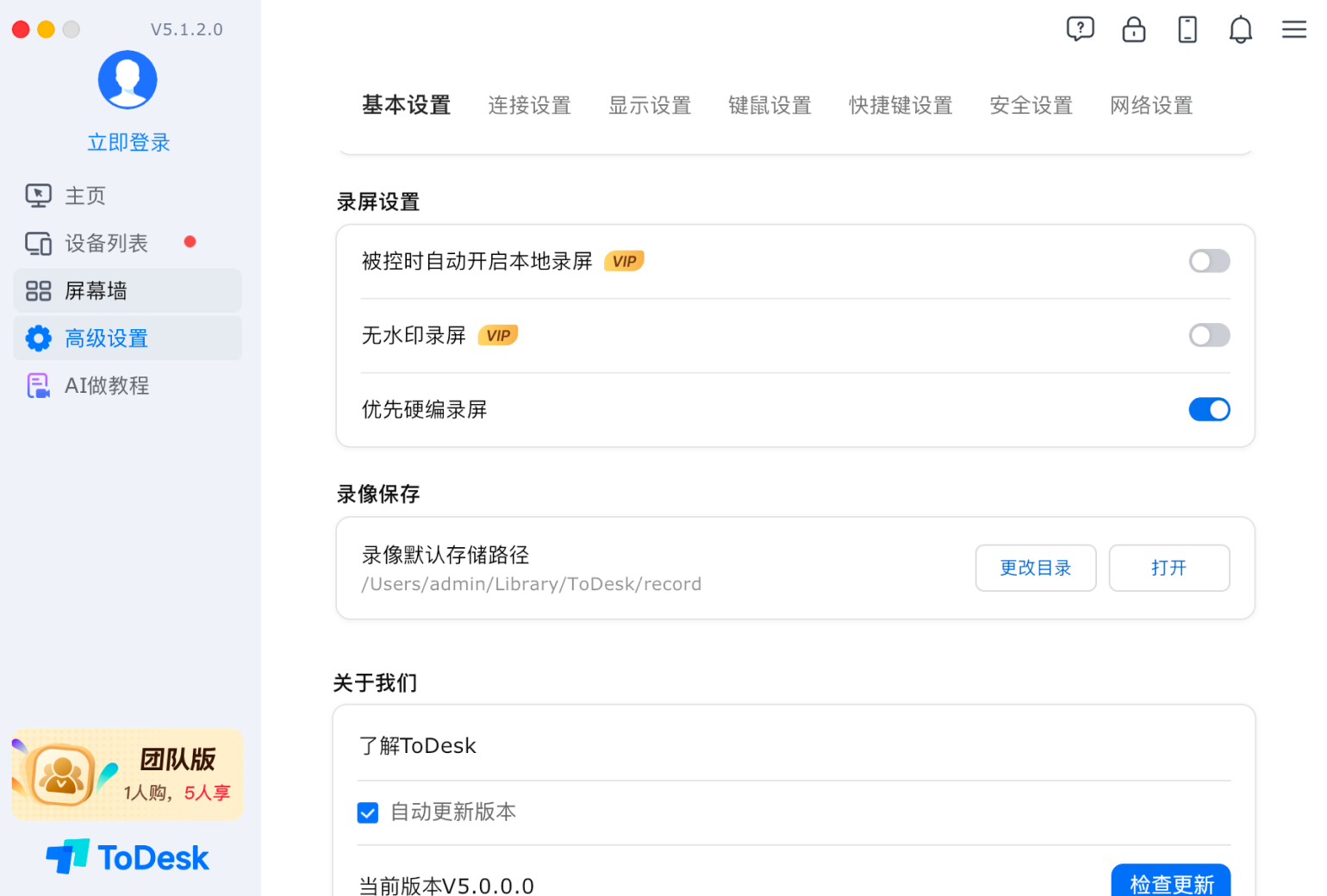Click the red notification dot beside 设备列表
Image resolution: width=1327 pixels, height=896 pixels.
click(x=190, y=242)
